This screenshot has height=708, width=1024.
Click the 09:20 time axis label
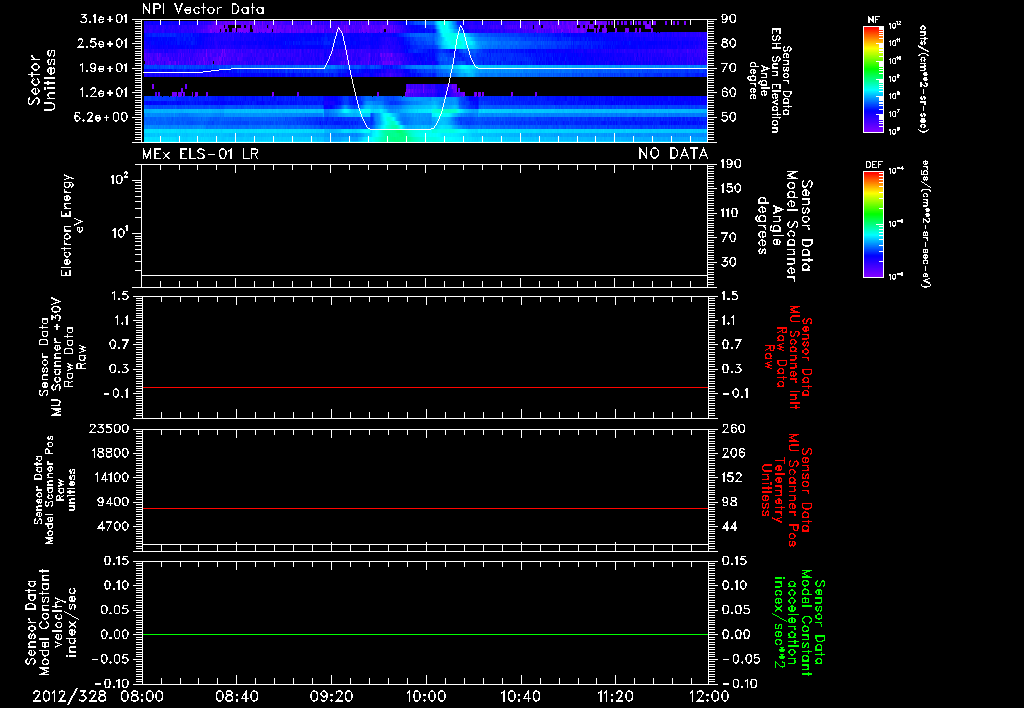click(x=331, y=696)
